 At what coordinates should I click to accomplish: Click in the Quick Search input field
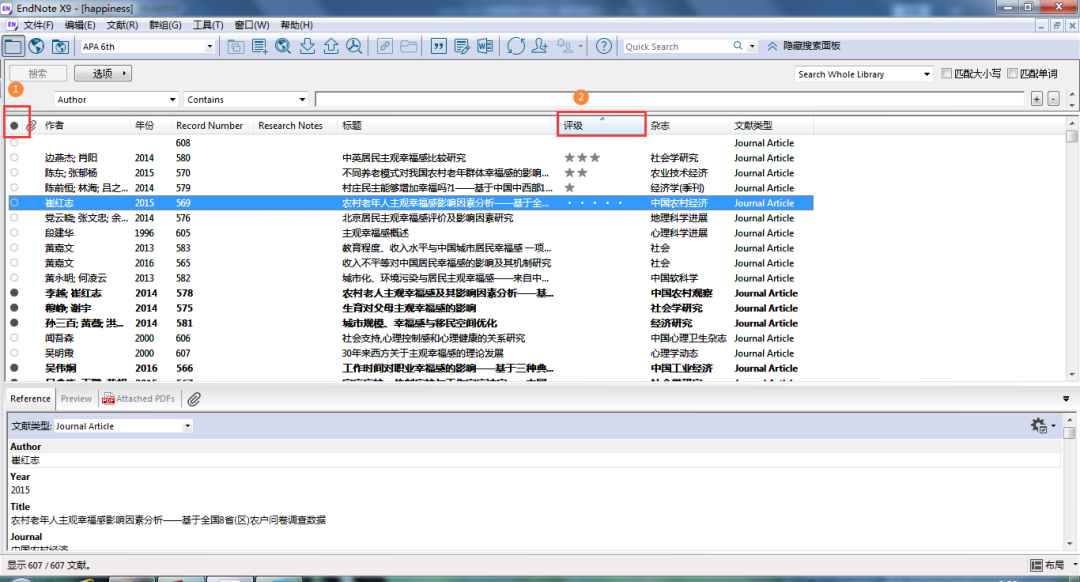coord(676,46)
